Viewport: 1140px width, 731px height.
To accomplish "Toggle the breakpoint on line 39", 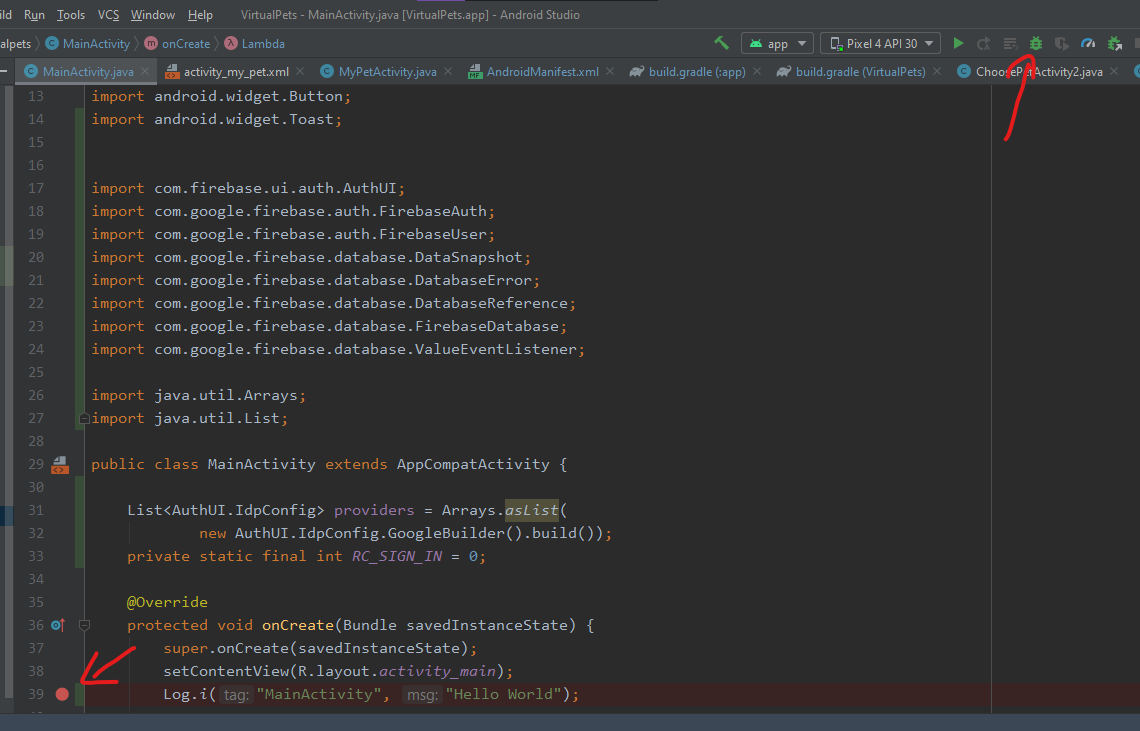I will pyautogui.click(x=62, y=694).
